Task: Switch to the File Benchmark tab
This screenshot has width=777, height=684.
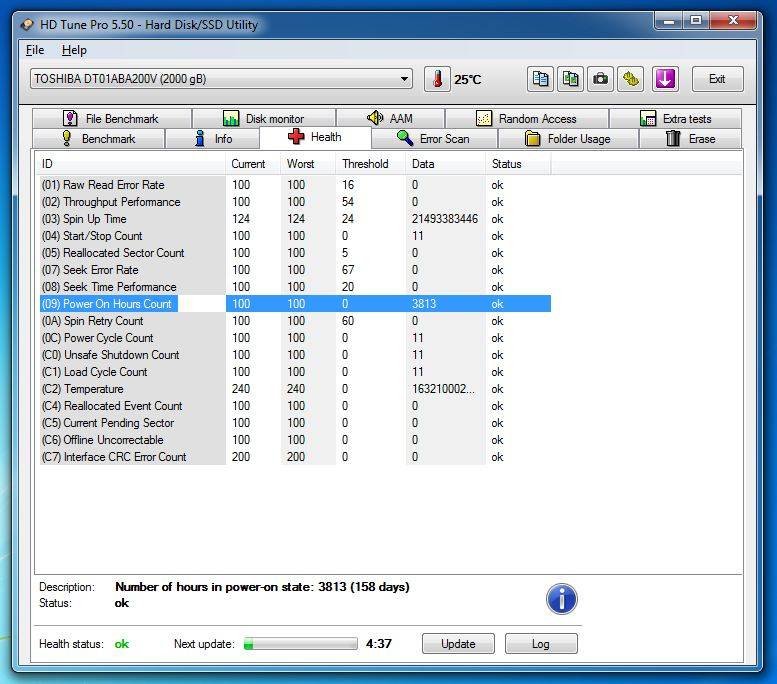Action: click(x=111, y=118)
